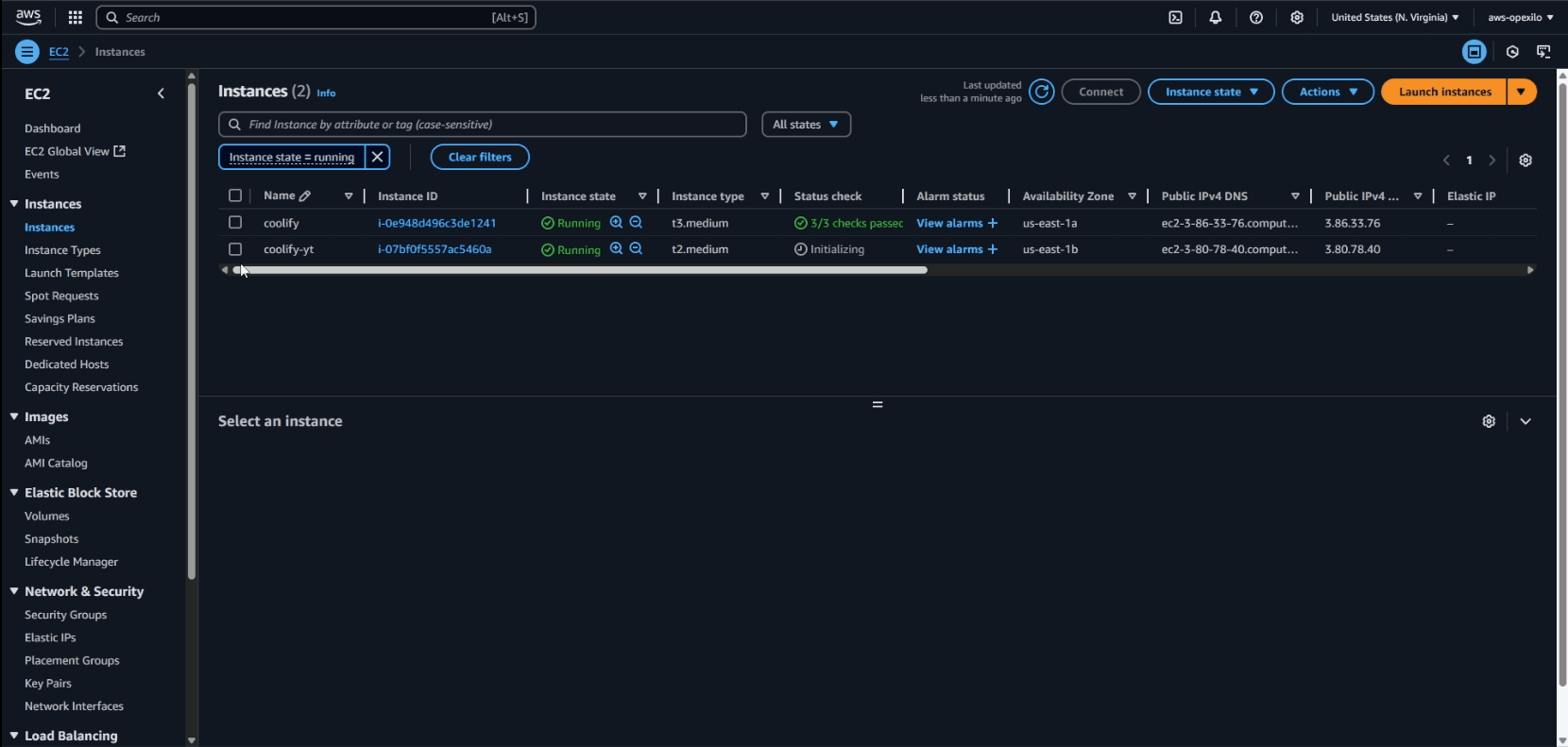Sort by Instance state column arrow
This screenshot has width=1568, height=747.
[x=642, y=196]
